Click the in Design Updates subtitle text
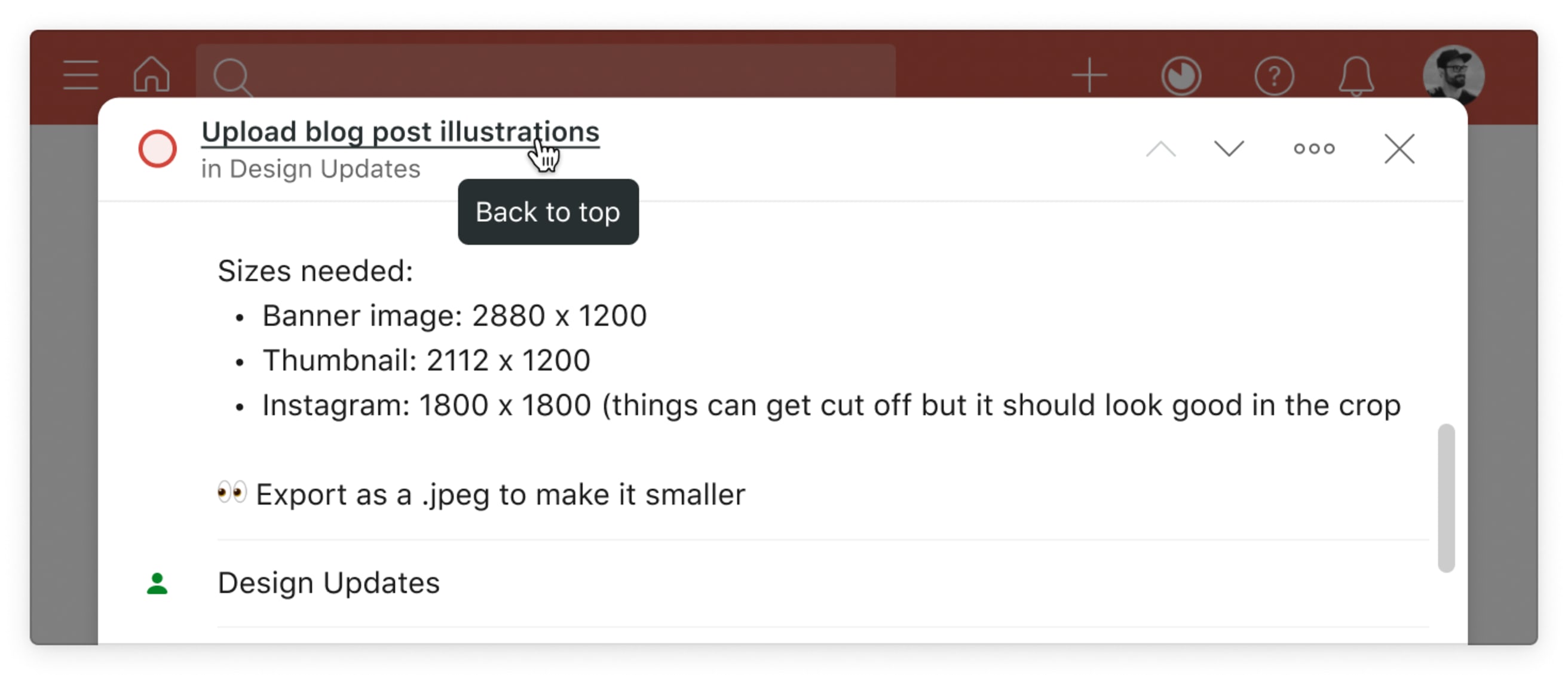Image resolution: width=1568 pixels, height=675 pixels. [x=310, y=168]
